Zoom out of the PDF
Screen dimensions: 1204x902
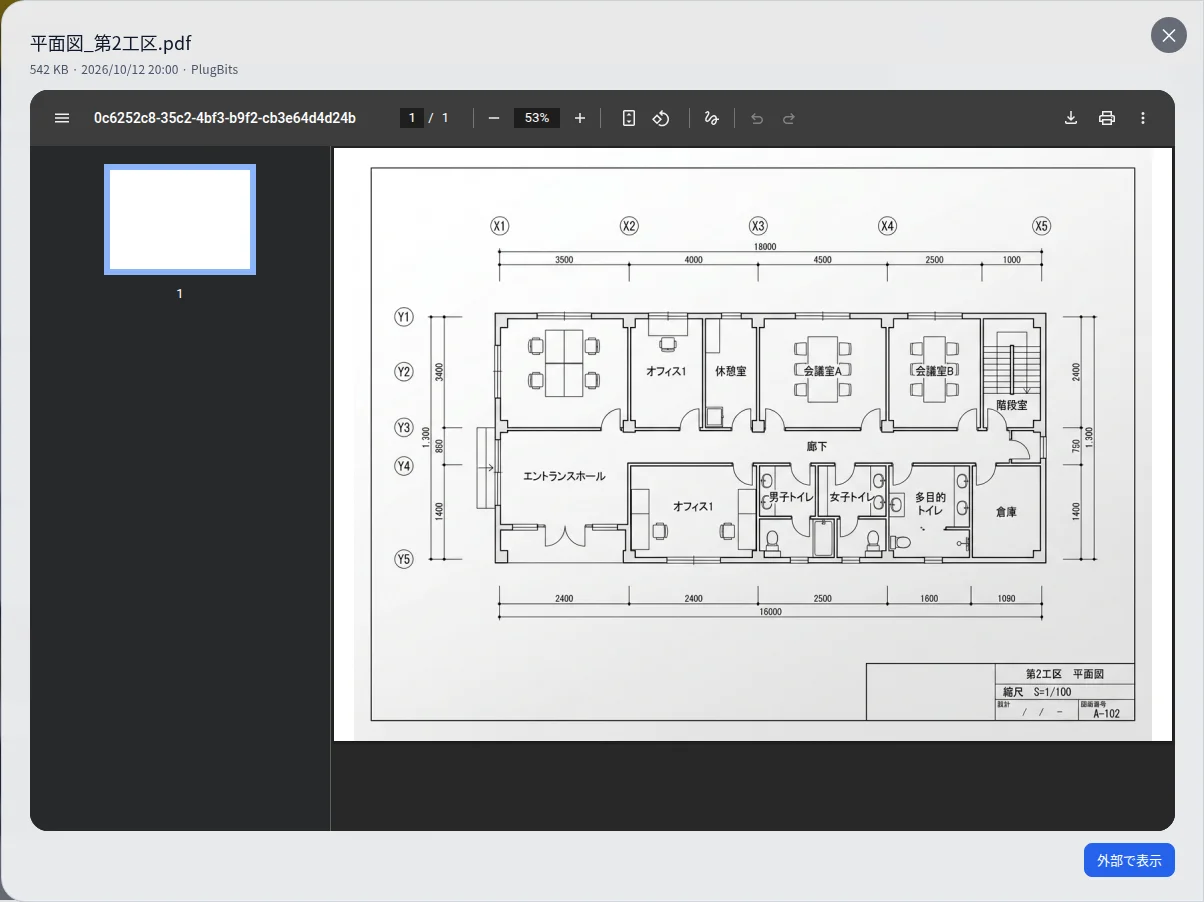coord(494,118)
